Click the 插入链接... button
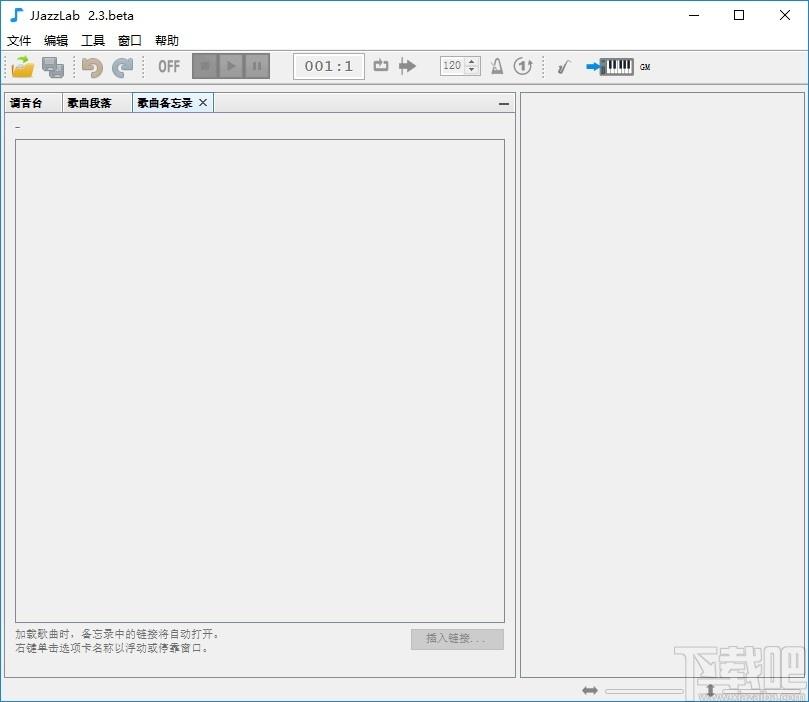Image resolution: width=809 pixels, height=702 pixels. pyautogui.click(x=457, y=639)
